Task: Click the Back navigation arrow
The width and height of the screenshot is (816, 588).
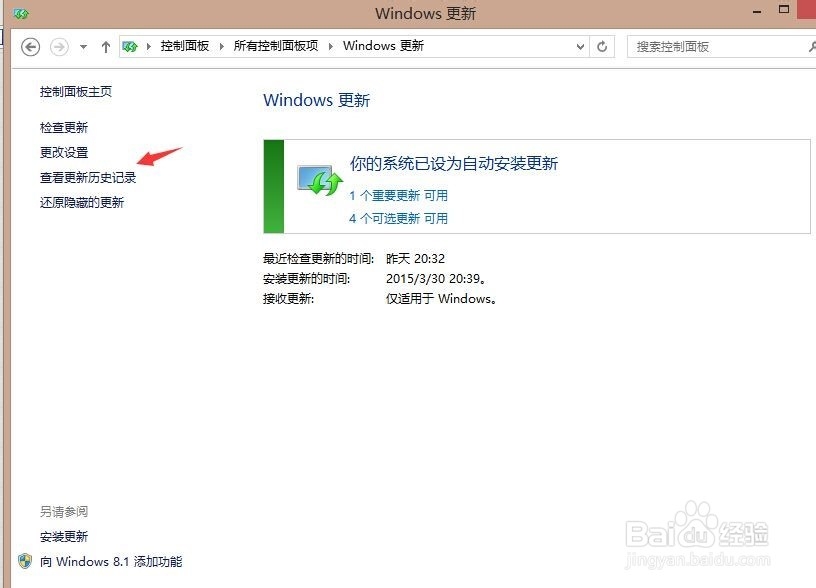Action: coord(31,47)
